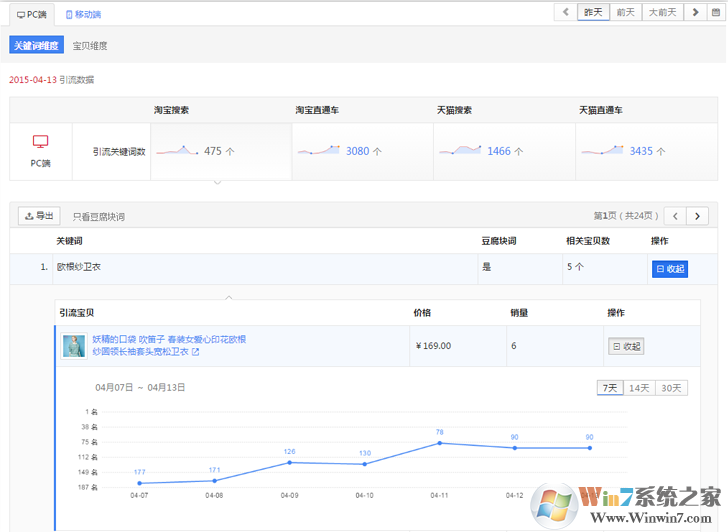Click the previous date arrow
728x532 pixels.
coord(566,12)
